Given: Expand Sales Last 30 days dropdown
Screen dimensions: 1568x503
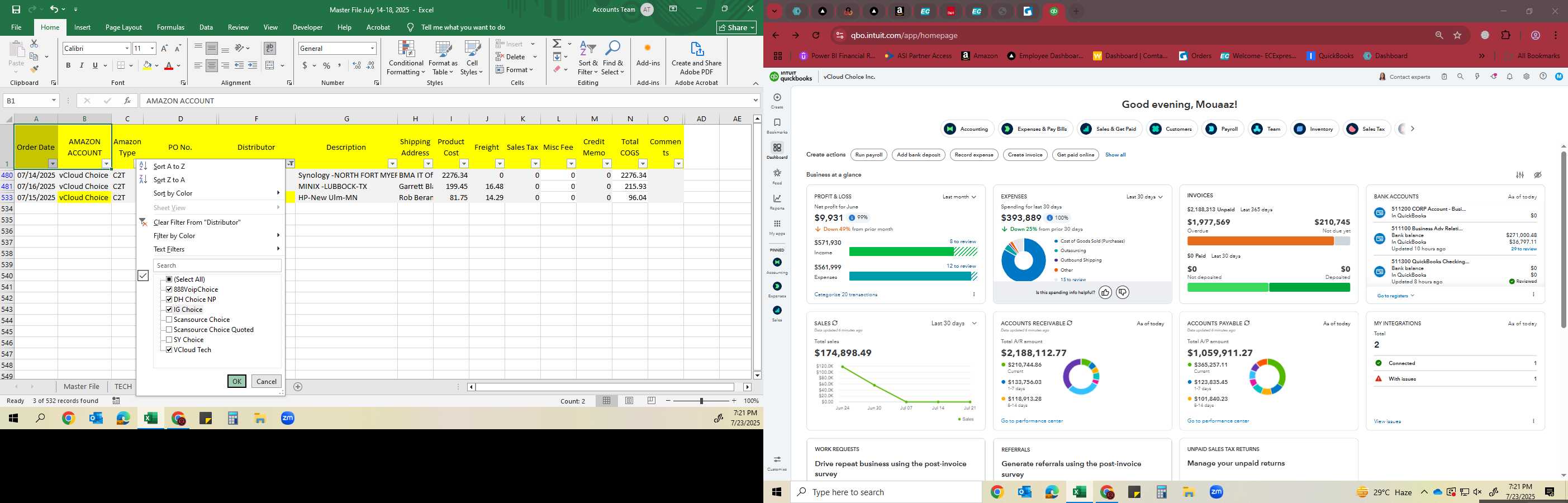Looking at the screenshot, I should tap(954, 324).
